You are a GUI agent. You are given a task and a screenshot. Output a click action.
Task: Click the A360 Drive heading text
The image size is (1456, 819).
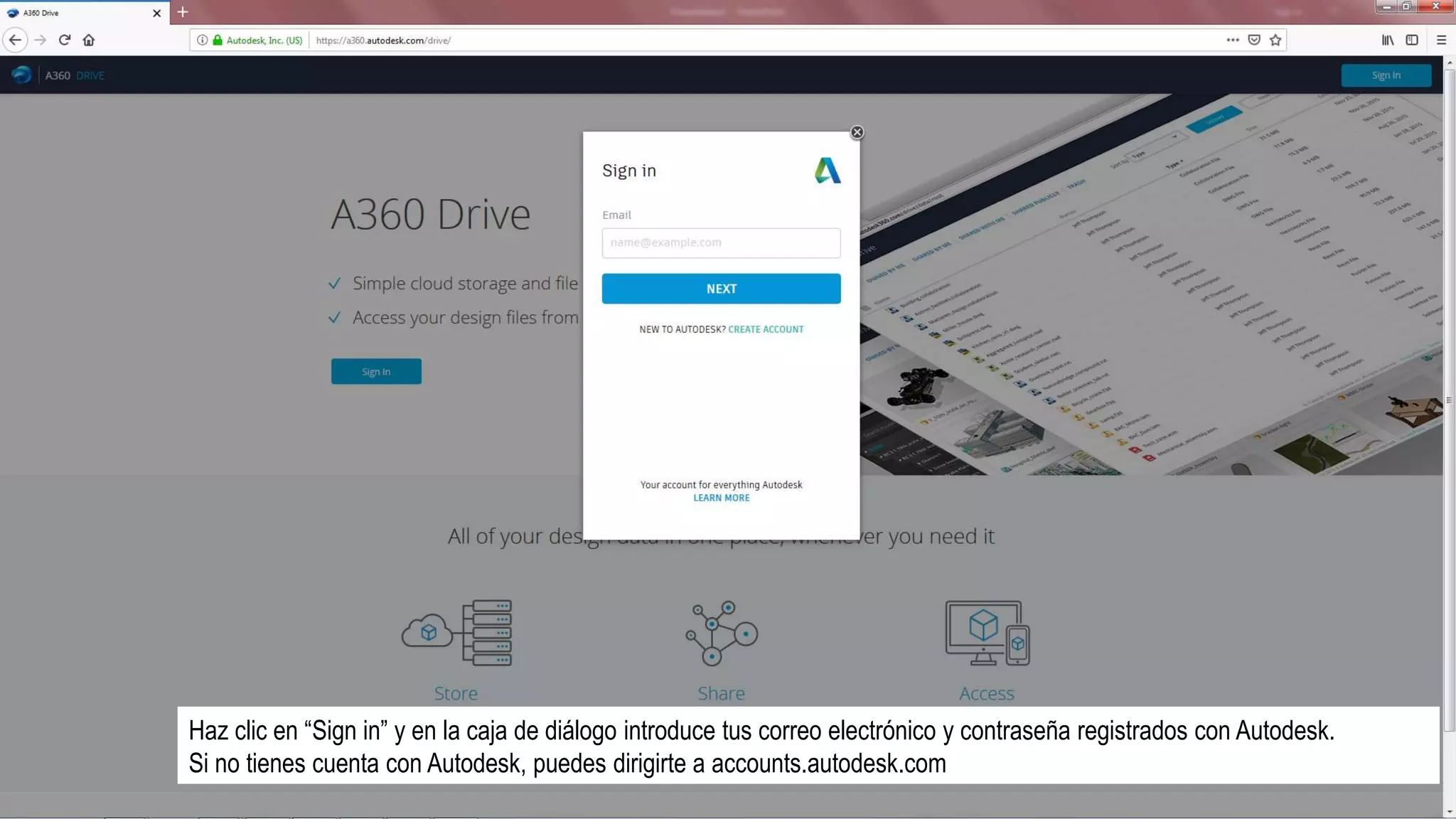pos(431,214)
